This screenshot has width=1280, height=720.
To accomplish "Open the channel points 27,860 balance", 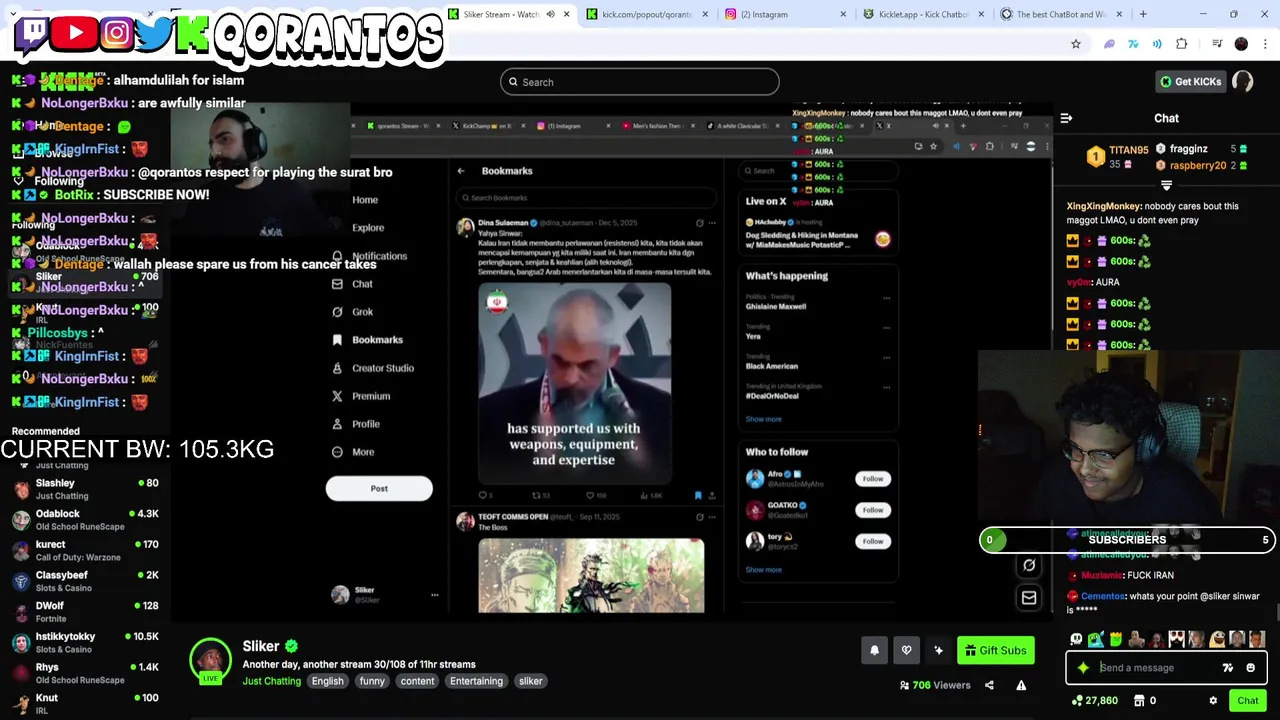I will [1094, 701].
